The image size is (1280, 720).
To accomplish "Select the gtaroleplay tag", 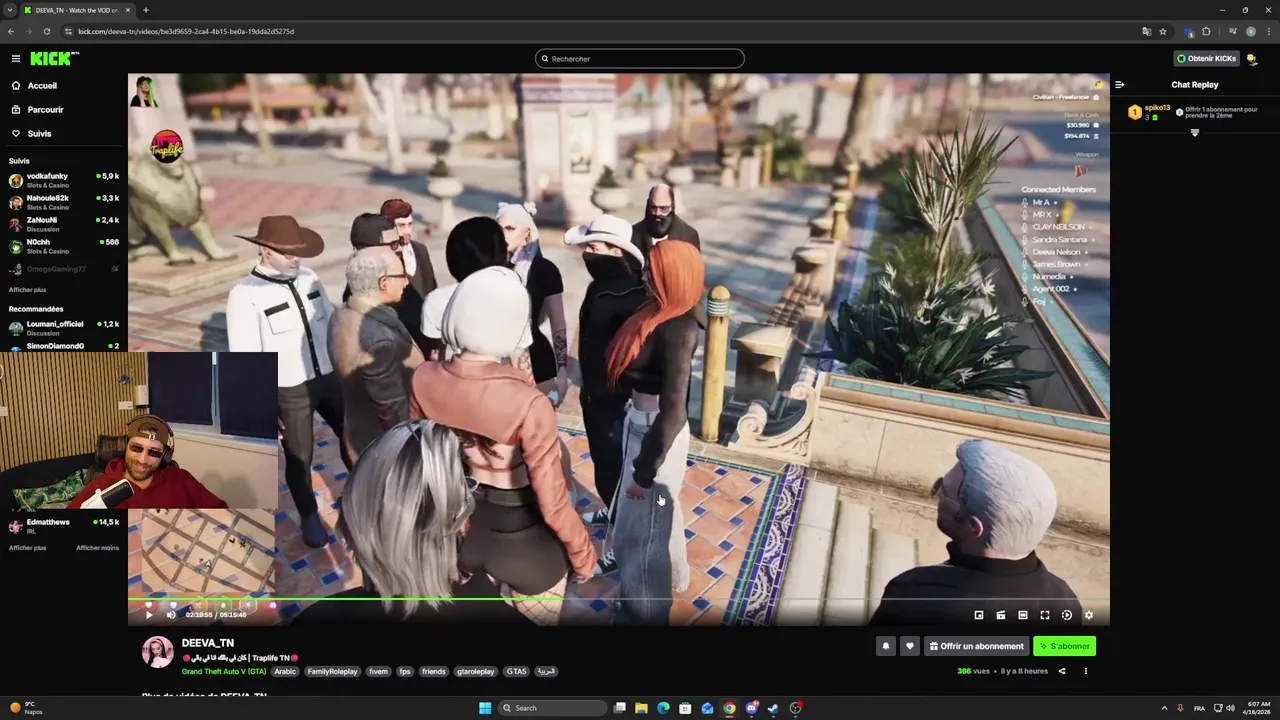I will point(476,672).
